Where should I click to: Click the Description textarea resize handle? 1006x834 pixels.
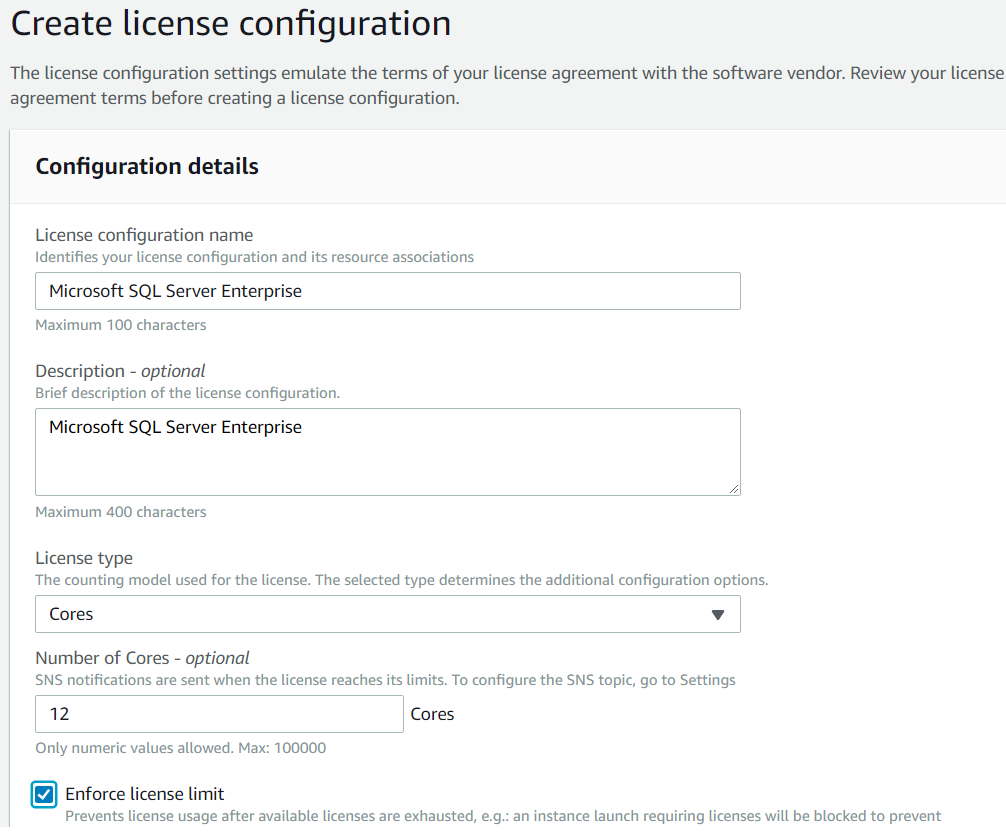[x=734, y=488]
